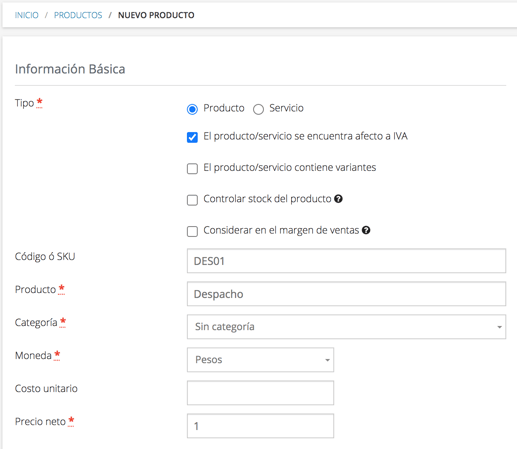Click the Información Básica section heading
Screen dimensions: 517x449
(x=70, y=69)
